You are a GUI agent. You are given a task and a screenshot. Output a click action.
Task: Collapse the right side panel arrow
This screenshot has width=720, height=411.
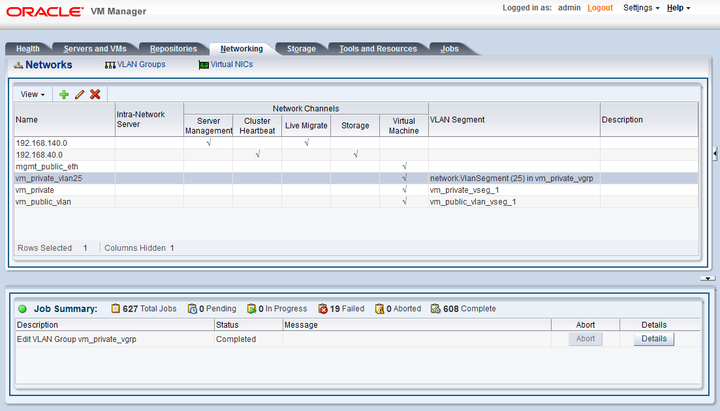715,154
